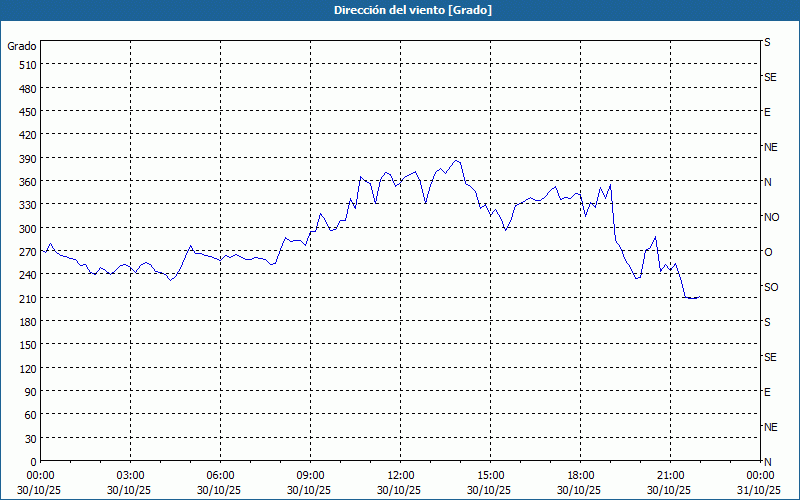Screen dimensions: 800x500
Task: Pick the "180" degree axis label
Action: [29, 322]
